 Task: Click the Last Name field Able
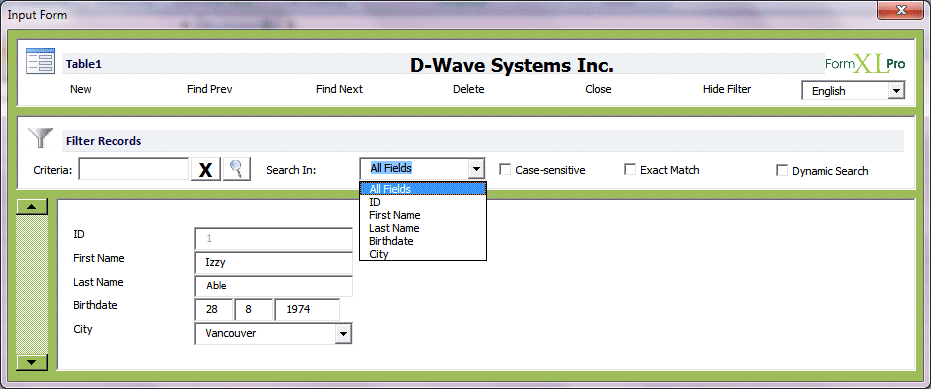[x=274, y=286]
